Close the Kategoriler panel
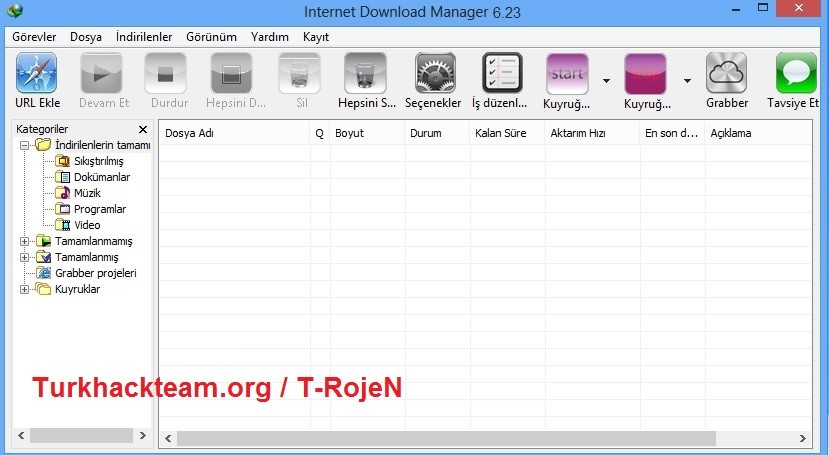This screenshot has width=829, height=455. coord(143,129)
